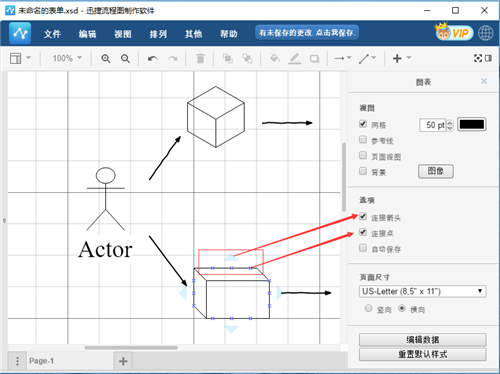Click the 重置默认样式 button
This screenshot has height=374, width=500.
[422, 354]
